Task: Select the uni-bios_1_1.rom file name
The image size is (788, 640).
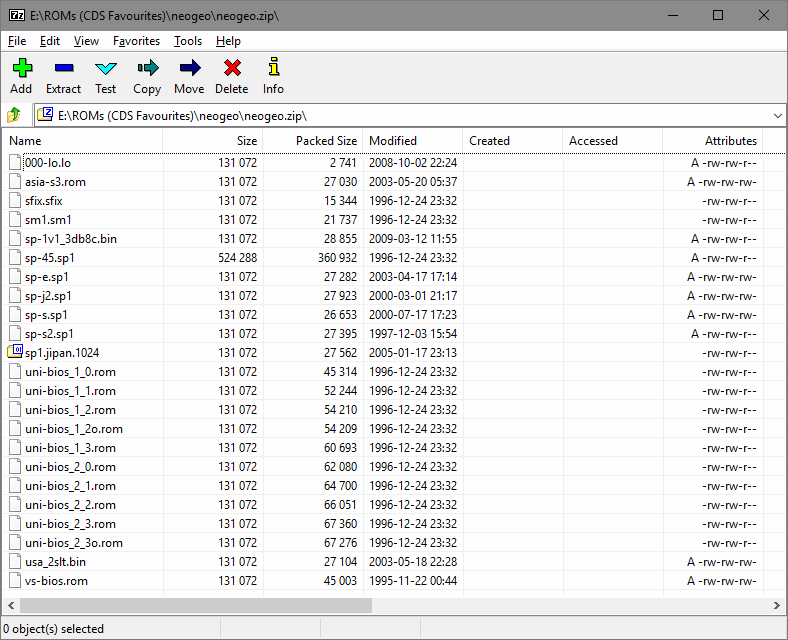Action: click(70, 391)
